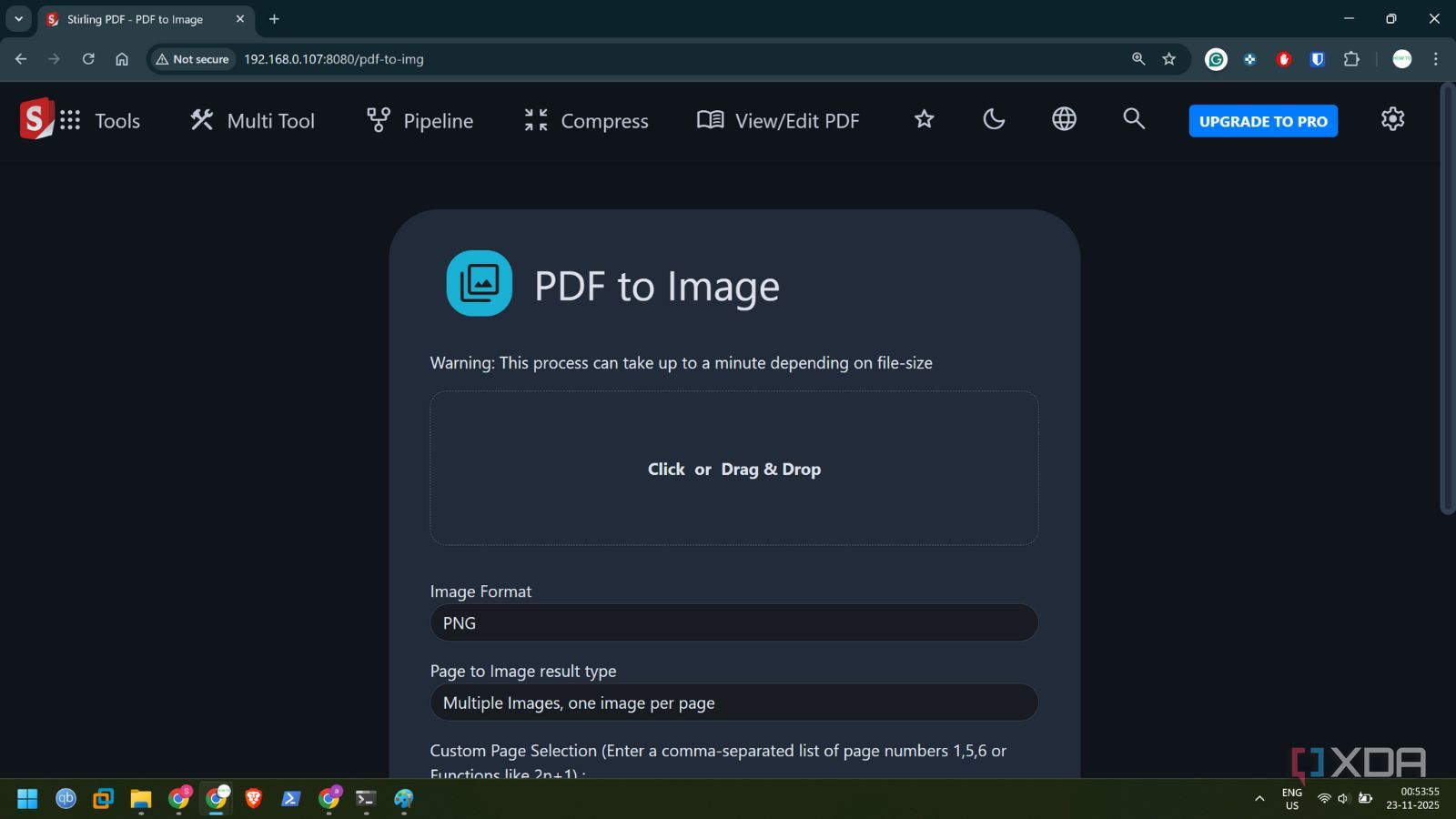Viewport: 1456px width, 819px height.
Task: Click the file upload drop zone
Action: pos(734,469)
